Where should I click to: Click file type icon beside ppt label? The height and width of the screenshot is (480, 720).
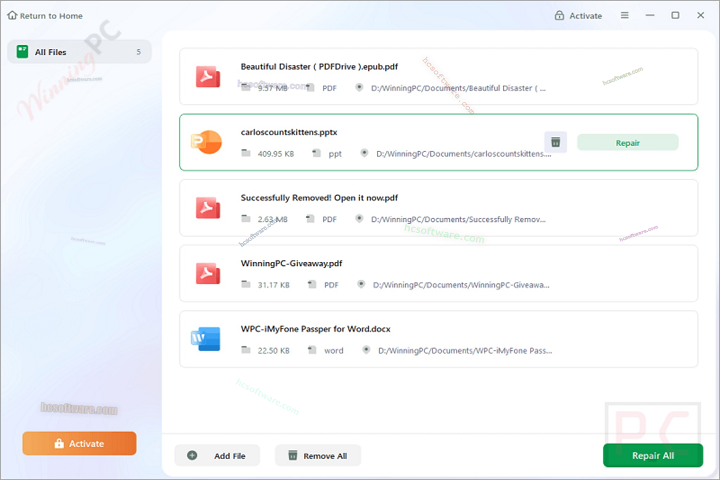(x=316, y=153)
